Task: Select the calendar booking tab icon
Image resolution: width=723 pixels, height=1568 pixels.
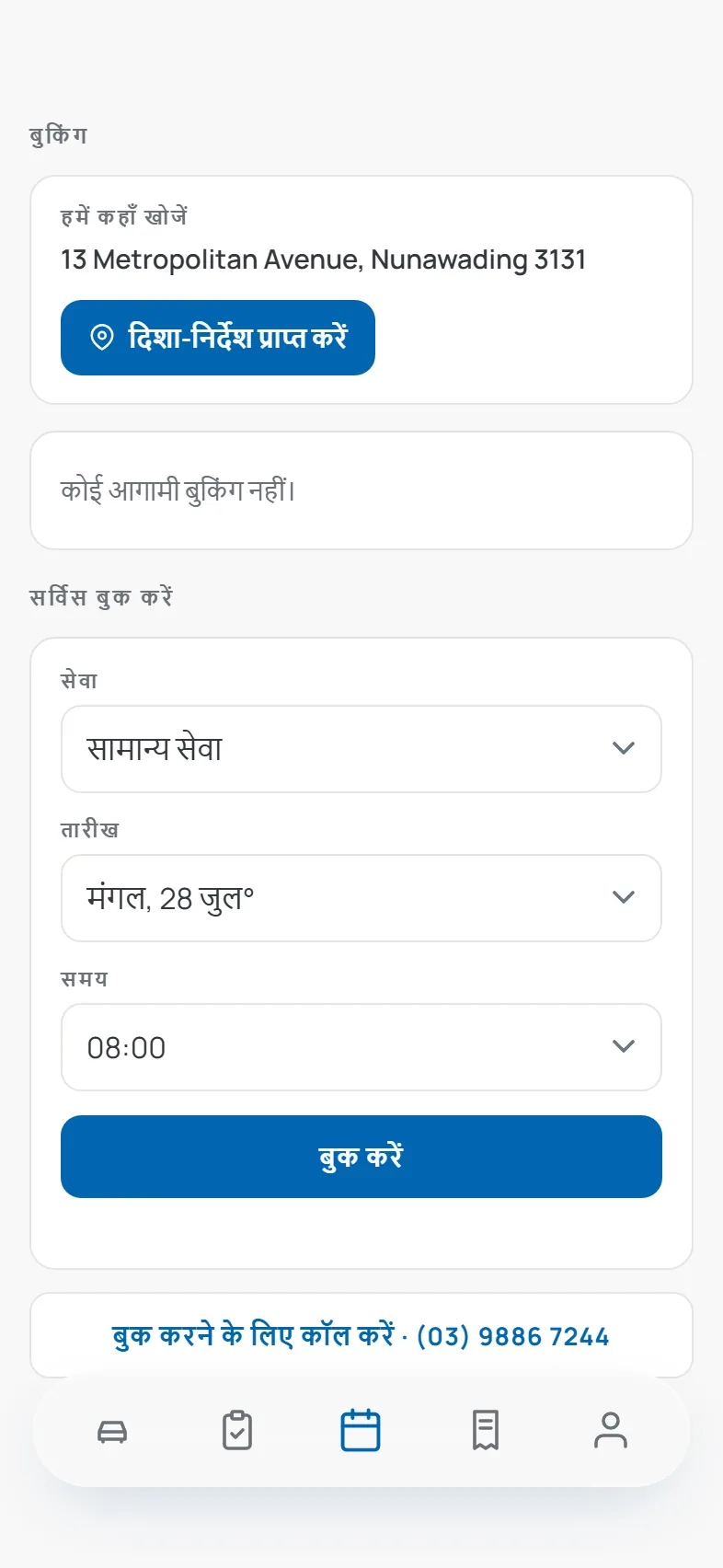Action: [x=361, y=1431]
